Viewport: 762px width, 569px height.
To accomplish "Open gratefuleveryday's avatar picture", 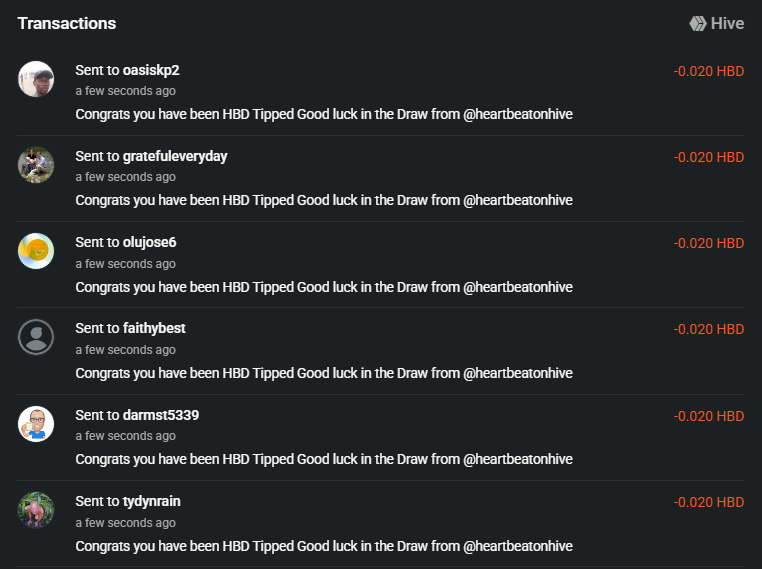I will point(36,165).
